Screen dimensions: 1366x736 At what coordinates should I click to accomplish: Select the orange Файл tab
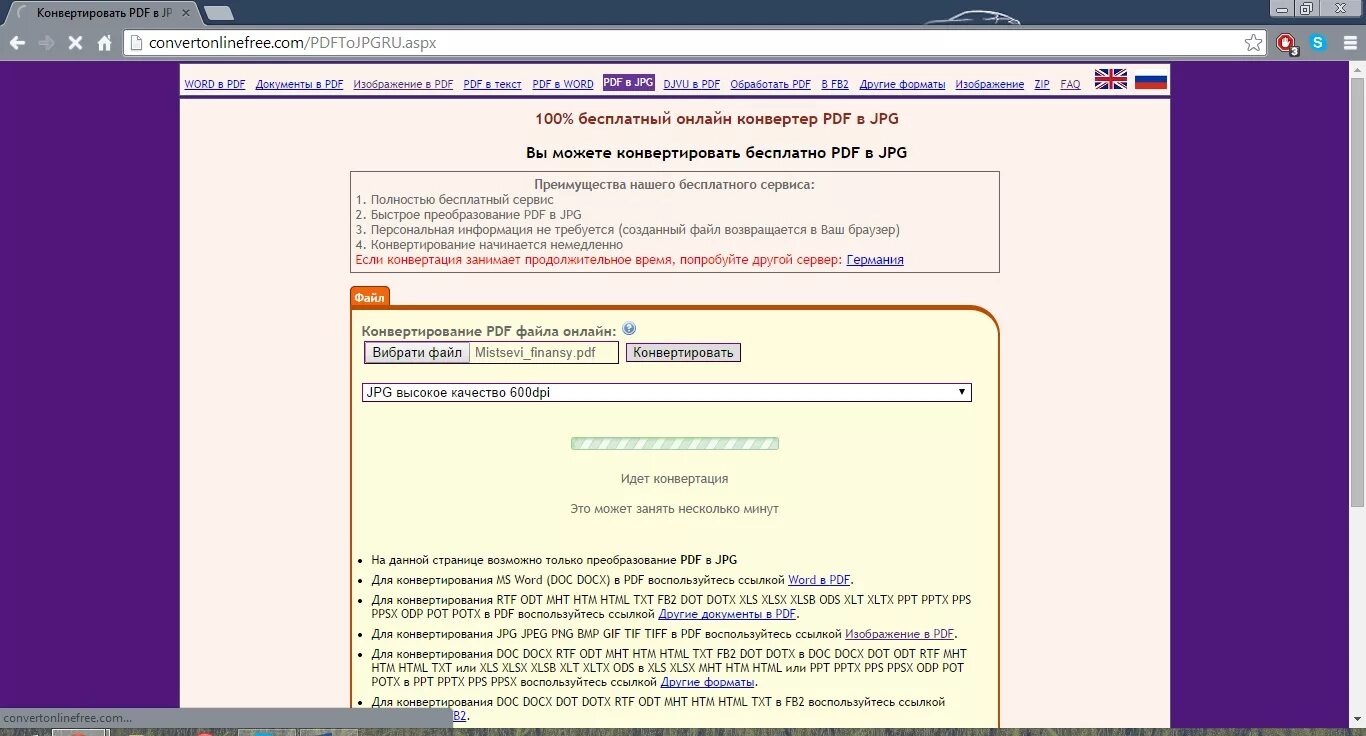(x=369, y=297)
